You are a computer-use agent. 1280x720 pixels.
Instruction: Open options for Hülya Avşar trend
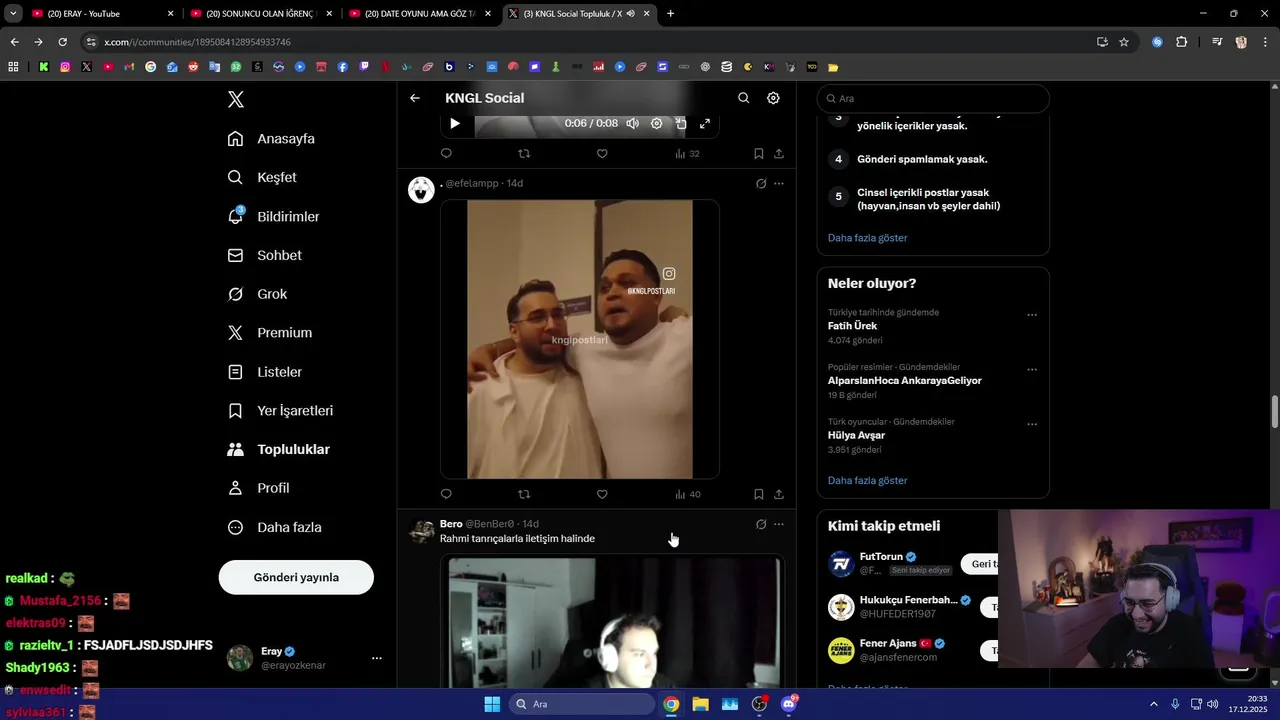point(1032,424)
